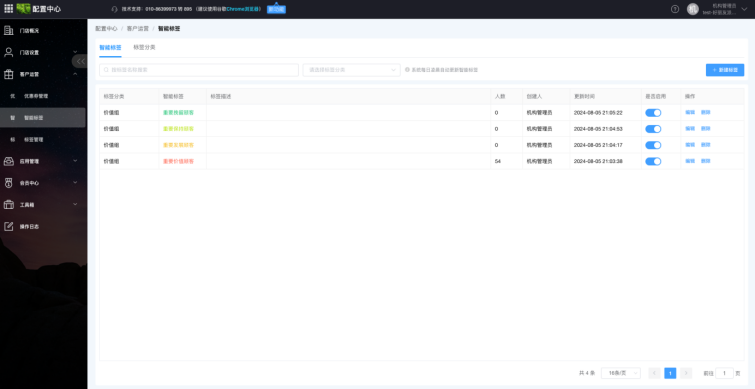The width and height of the screenshot is (755, 389).
Task: Expand the 会员中心 menu chevron
Action: coord(75,183)
